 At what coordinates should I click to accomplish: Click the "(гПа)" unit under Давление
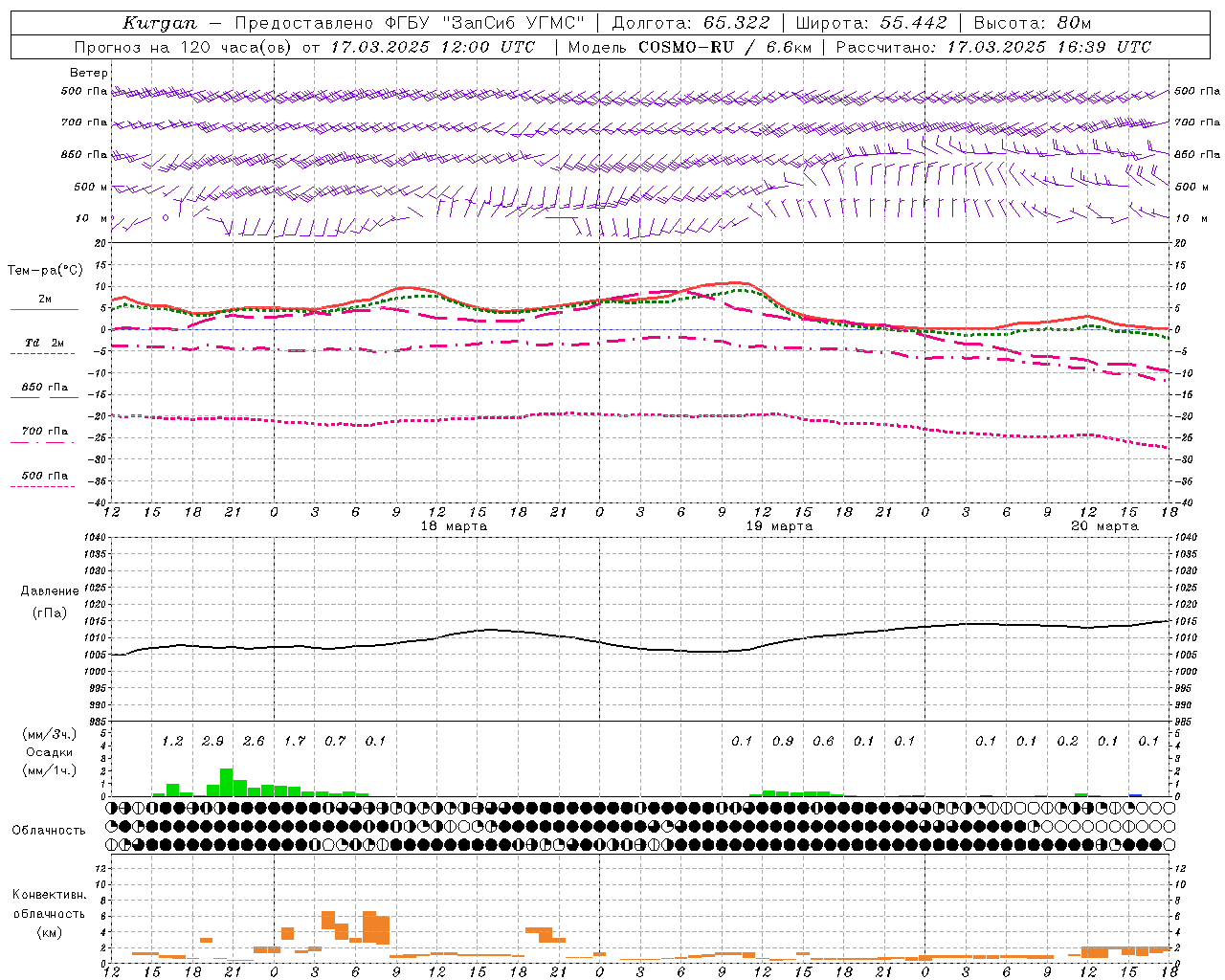(49, 612)
